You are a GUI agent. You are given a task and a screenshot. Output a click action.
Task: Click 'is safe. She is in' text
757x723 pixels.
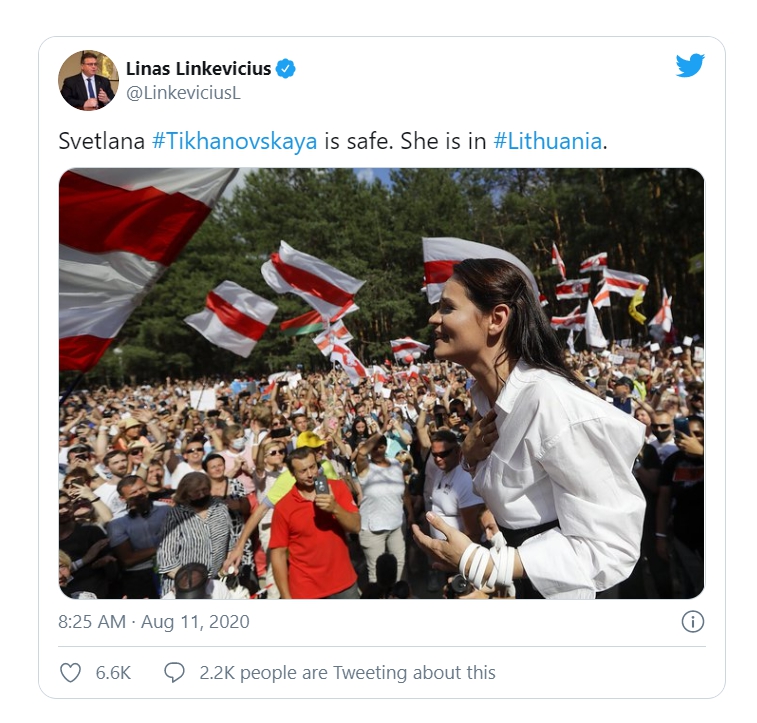click(x=405, y=141)
